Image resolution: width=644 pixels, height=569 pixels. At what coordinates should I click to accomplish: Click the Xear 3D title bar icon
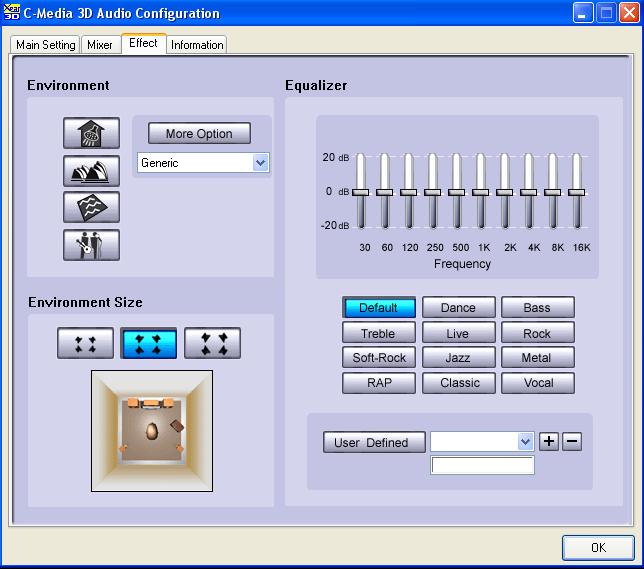click(x=11, y=12)
